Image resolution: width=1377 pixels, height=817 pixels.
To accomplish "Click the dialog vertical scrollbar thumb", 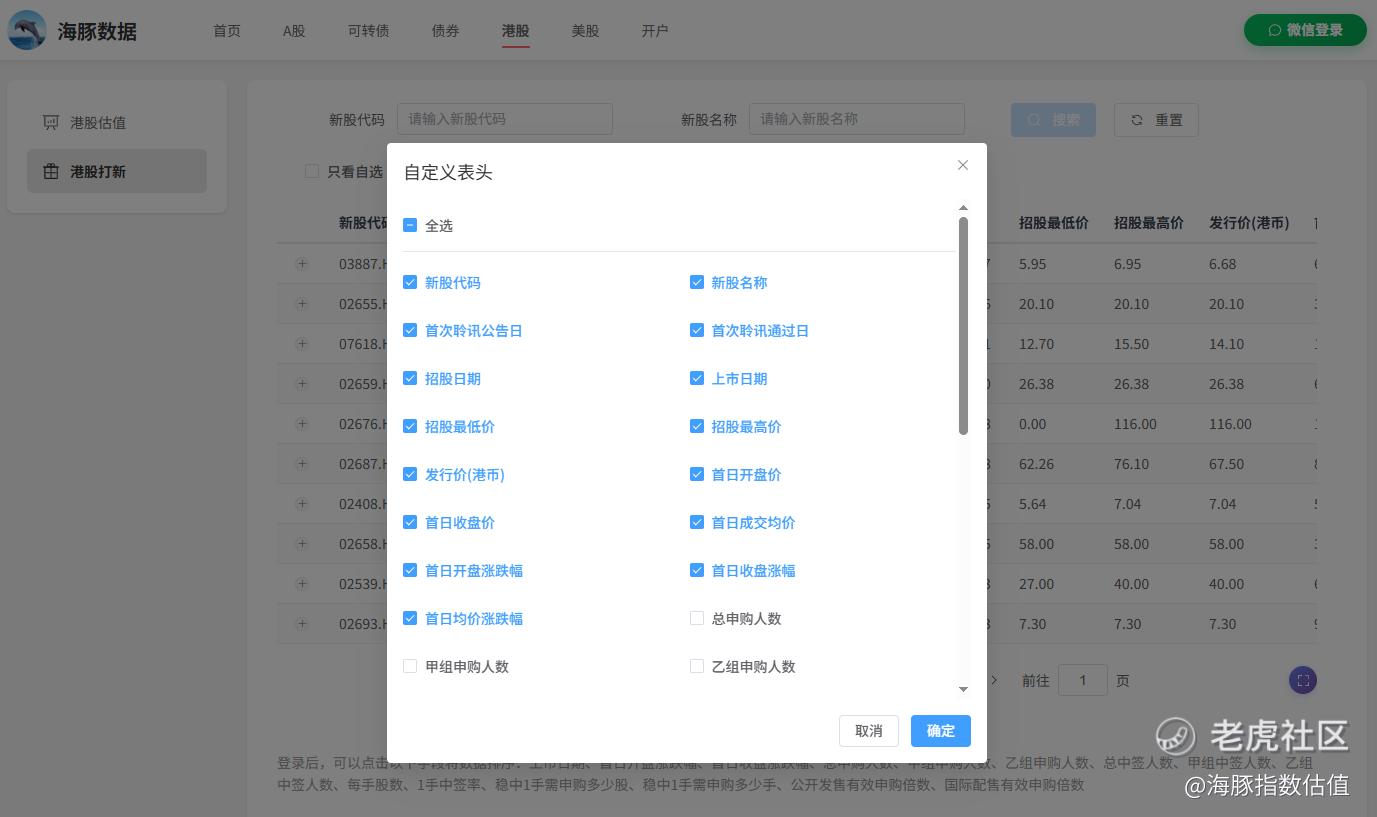I will [964, 326].
